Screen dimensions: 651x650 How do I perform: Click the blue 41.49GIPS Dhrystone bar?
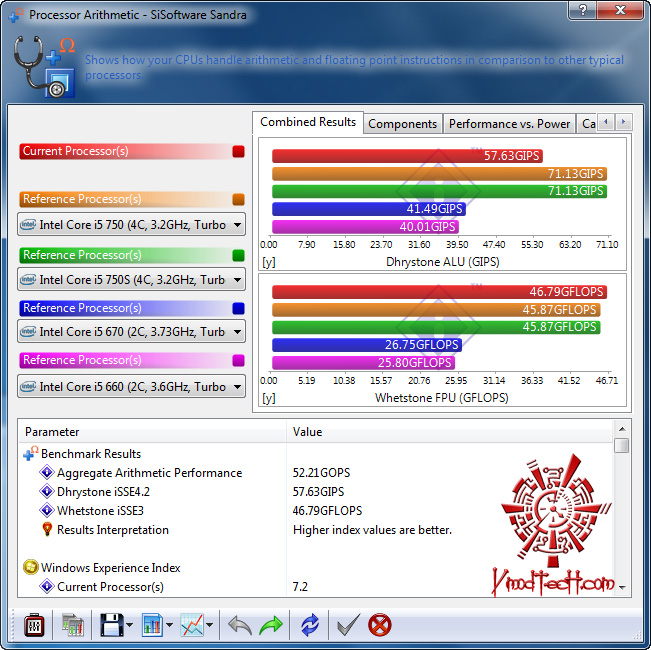pos(369,209)
